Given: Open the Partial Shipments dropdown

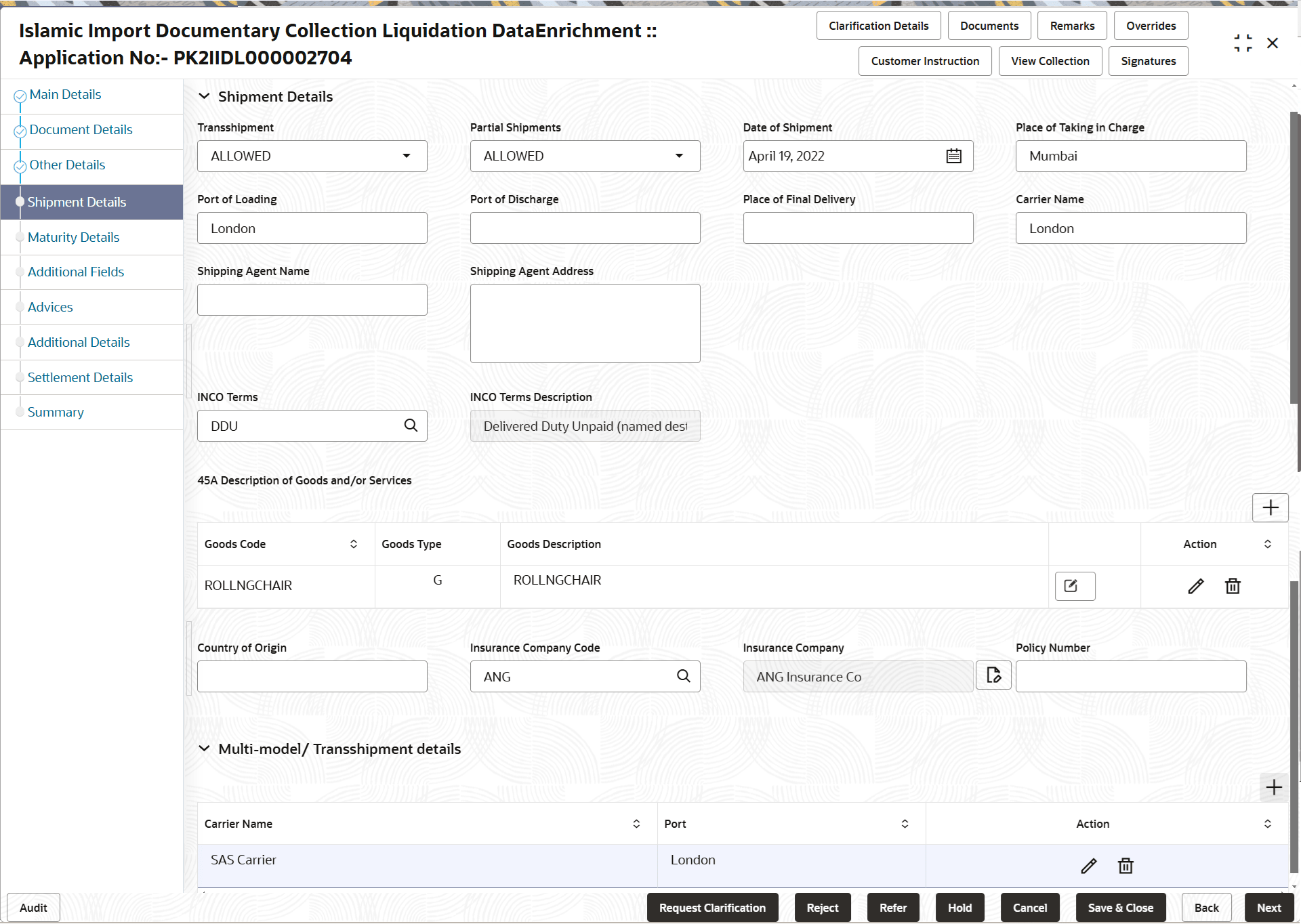Looking at the screenshot, I should tap(679, 156).
